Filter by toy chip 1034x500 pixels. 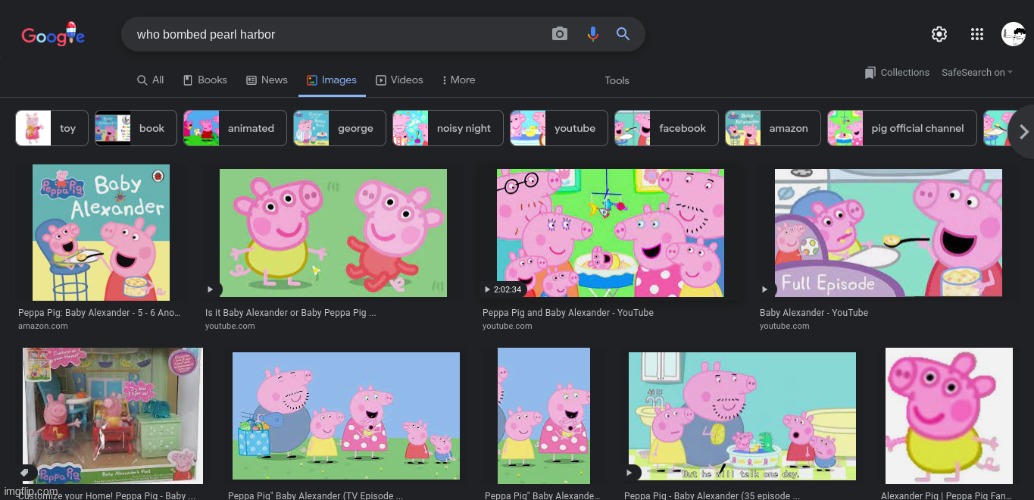click(x=52, y=128)
